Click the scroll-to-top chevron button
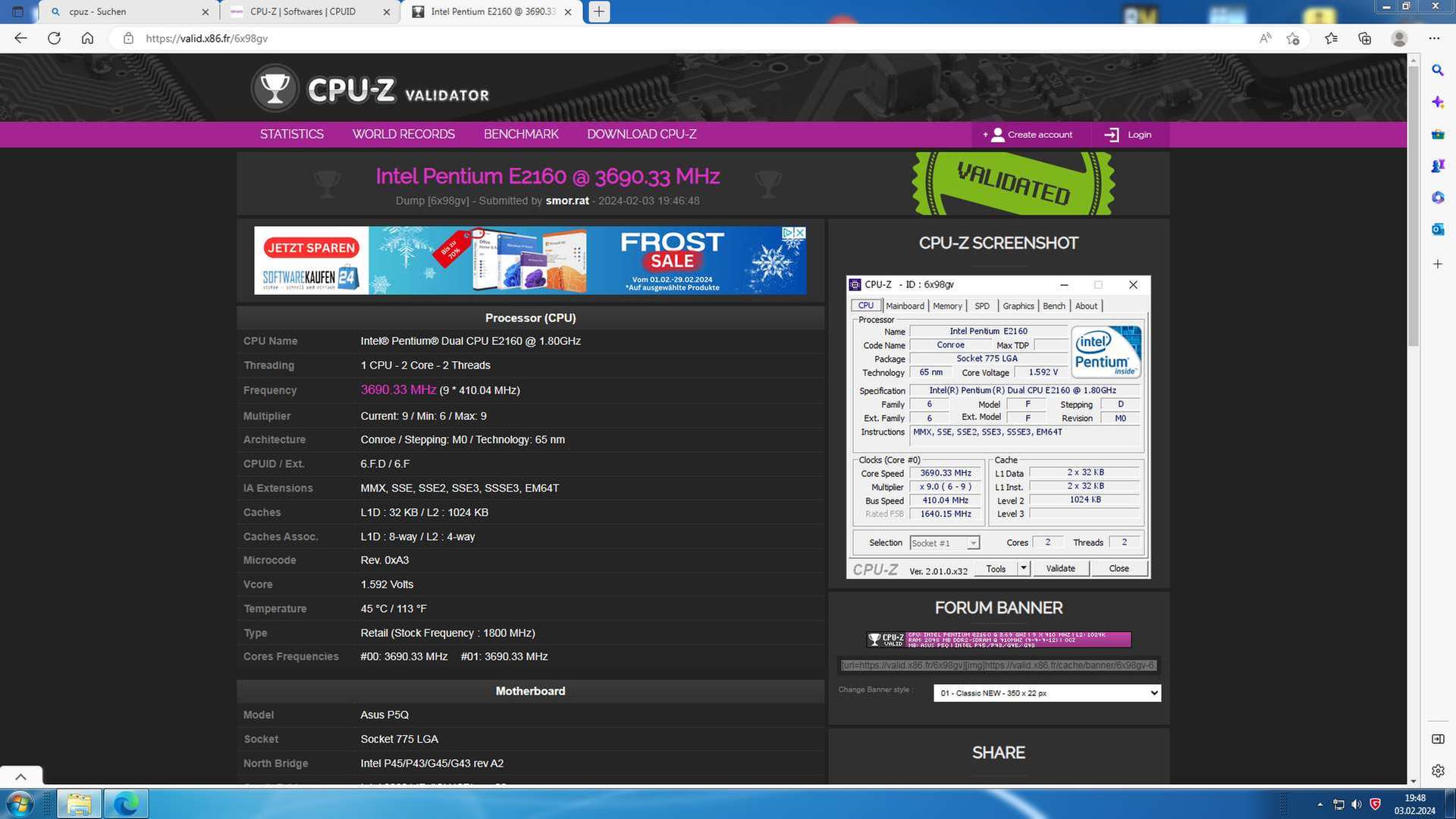The height and width of the screenshot is (819, 1456). [21, 777]
